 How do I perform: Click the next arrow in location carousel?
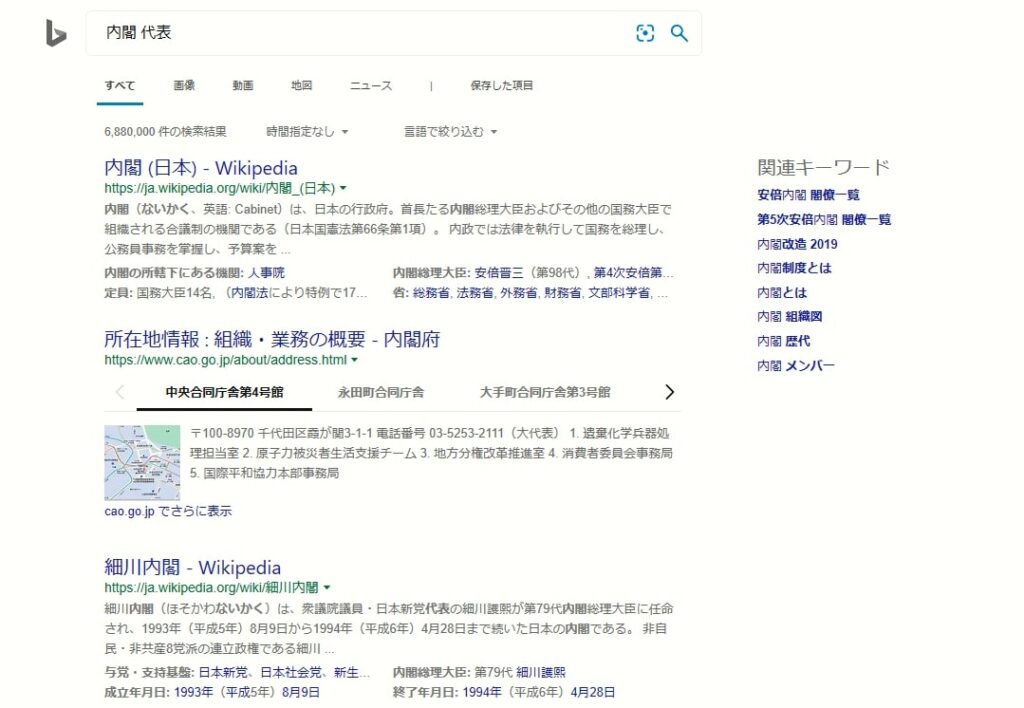[x=669, y=392]
